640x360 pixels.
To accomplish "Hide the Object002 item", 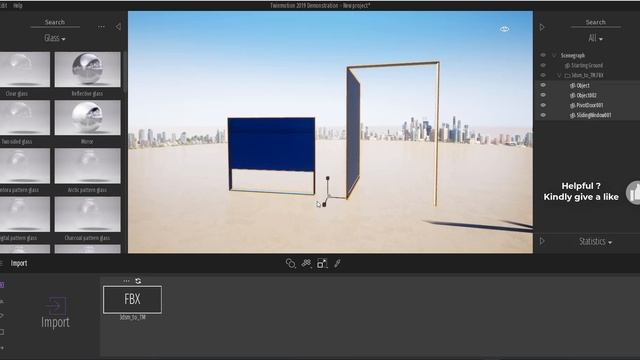I will (543, 95).
